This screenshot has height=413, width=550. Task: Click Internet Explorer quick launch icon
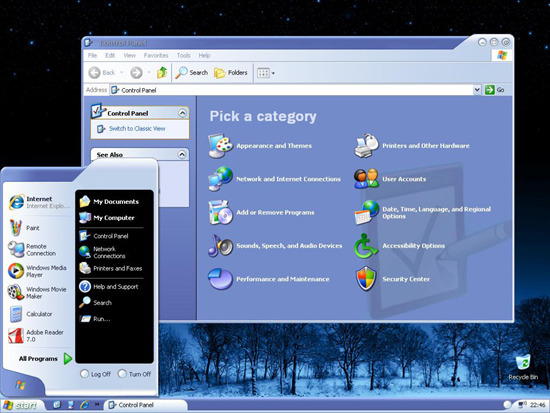tap(85, 405)
